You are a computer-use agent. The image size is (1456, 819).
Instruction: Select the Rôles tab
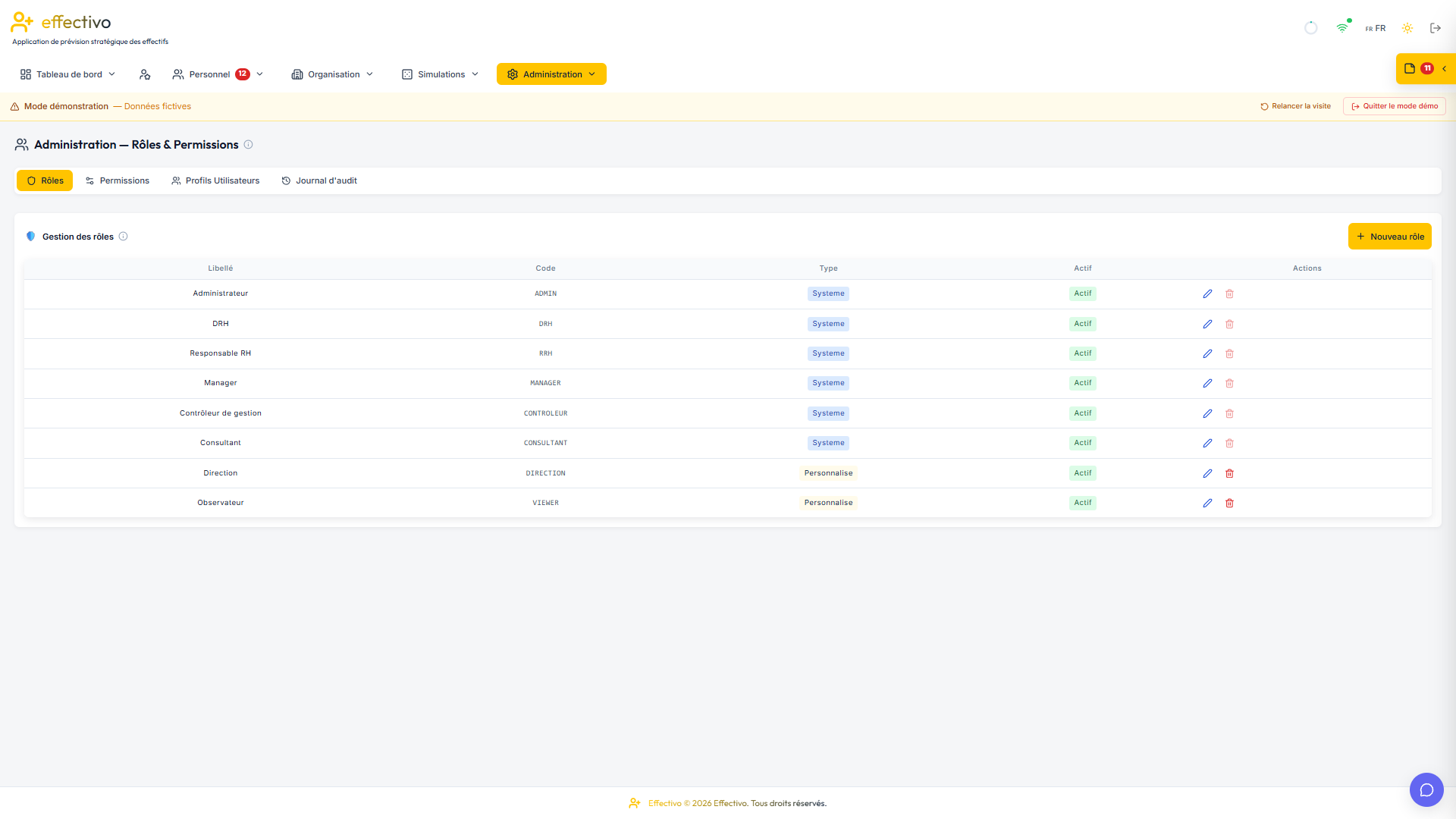(x=45, y=180)
